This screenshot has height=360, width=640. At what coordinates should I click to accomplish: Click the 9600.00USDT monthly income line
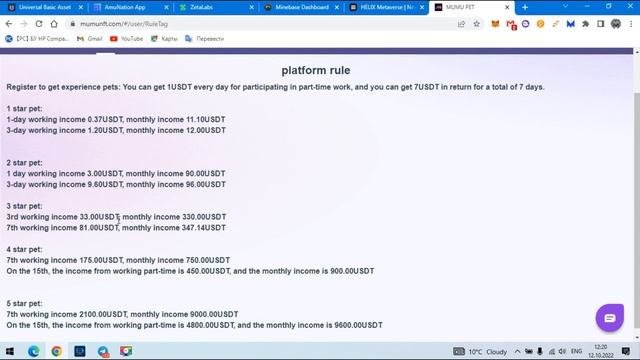point(194,325)
